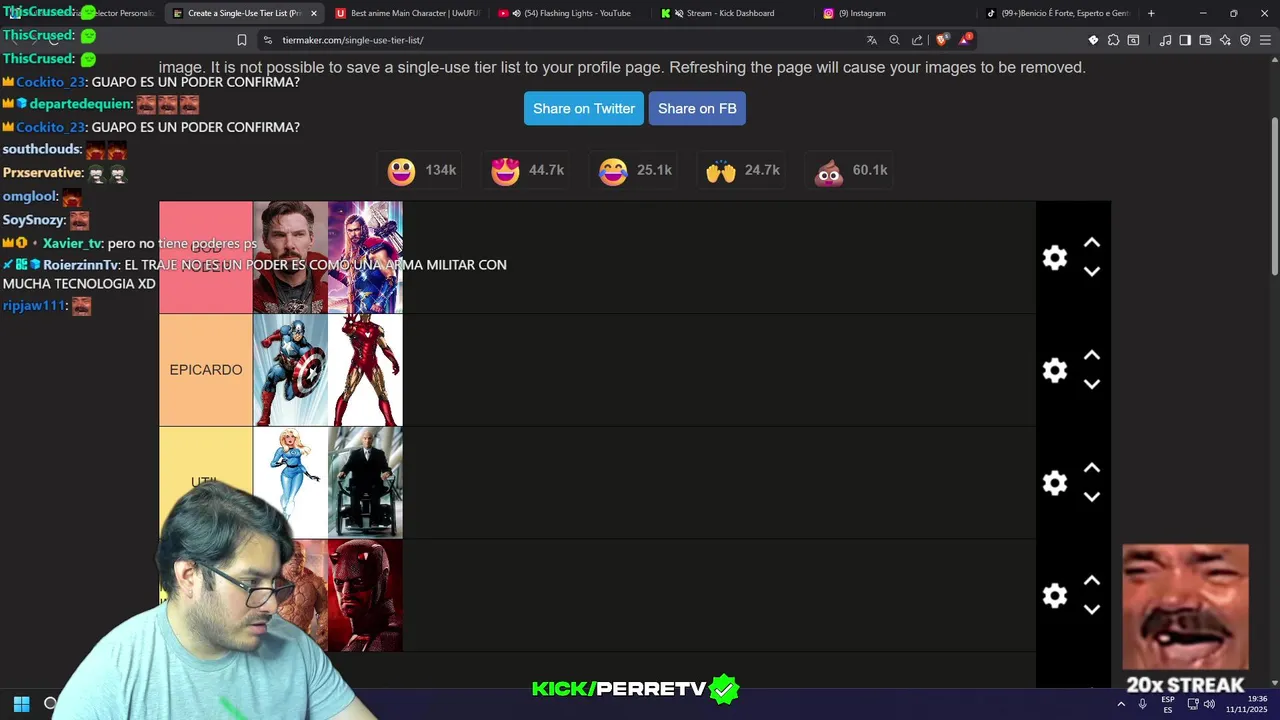Open the volume speaker tray icon
This screenshot has height=720, width=1280.
coord(1210,704)
